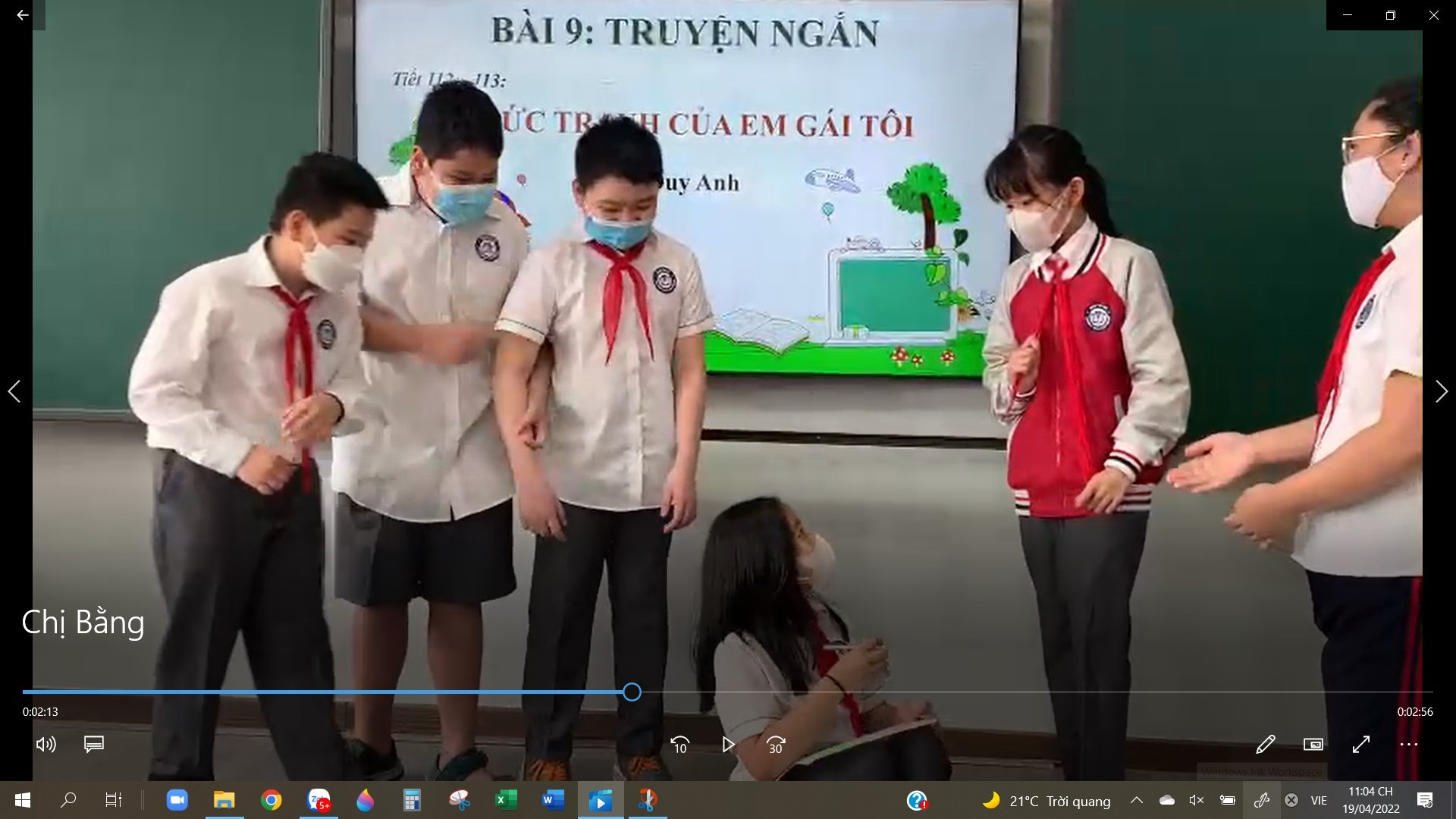This screenshot has width=1456, height=819.
Task: Switch to mini view mode
Action: (x=1313, y=745)
